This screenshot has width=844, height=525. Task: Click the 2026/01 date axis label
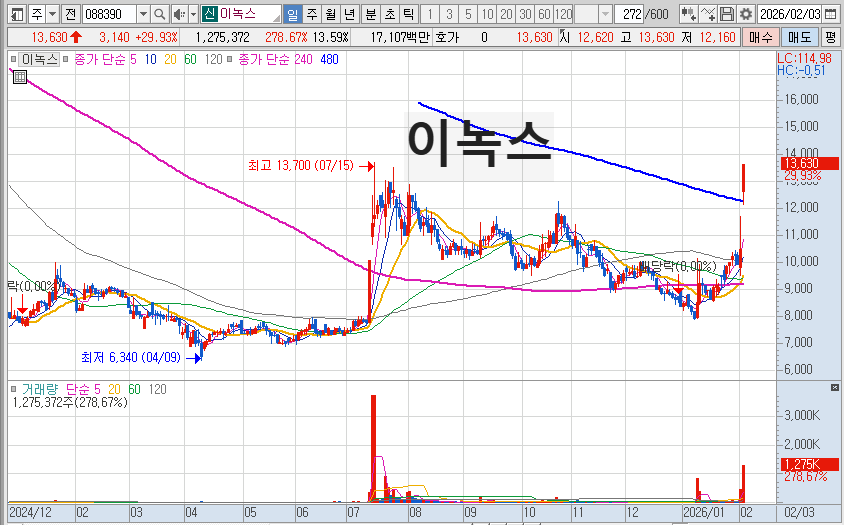tap(704, 512)
